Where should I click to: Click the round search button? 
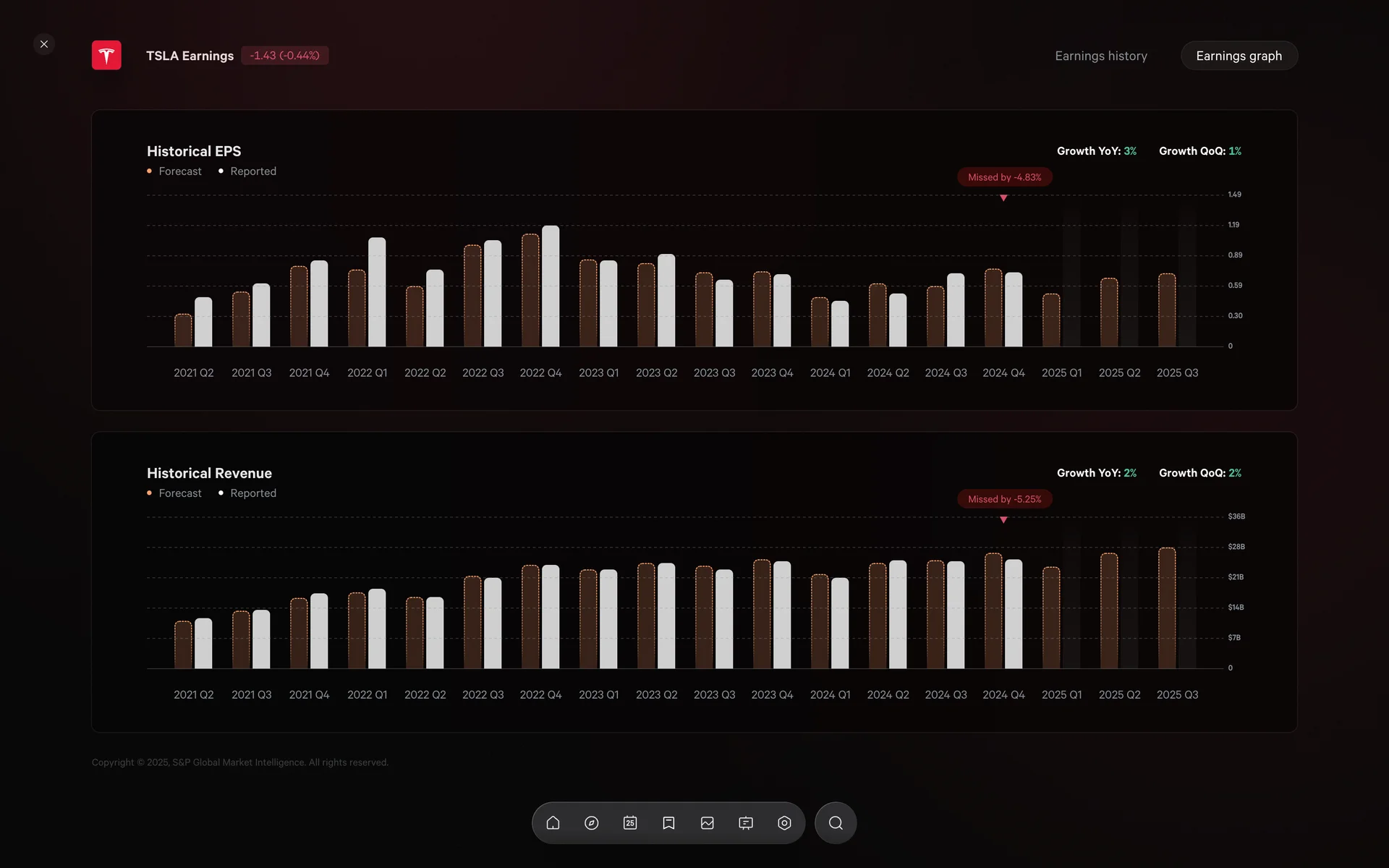click(836, 823)
